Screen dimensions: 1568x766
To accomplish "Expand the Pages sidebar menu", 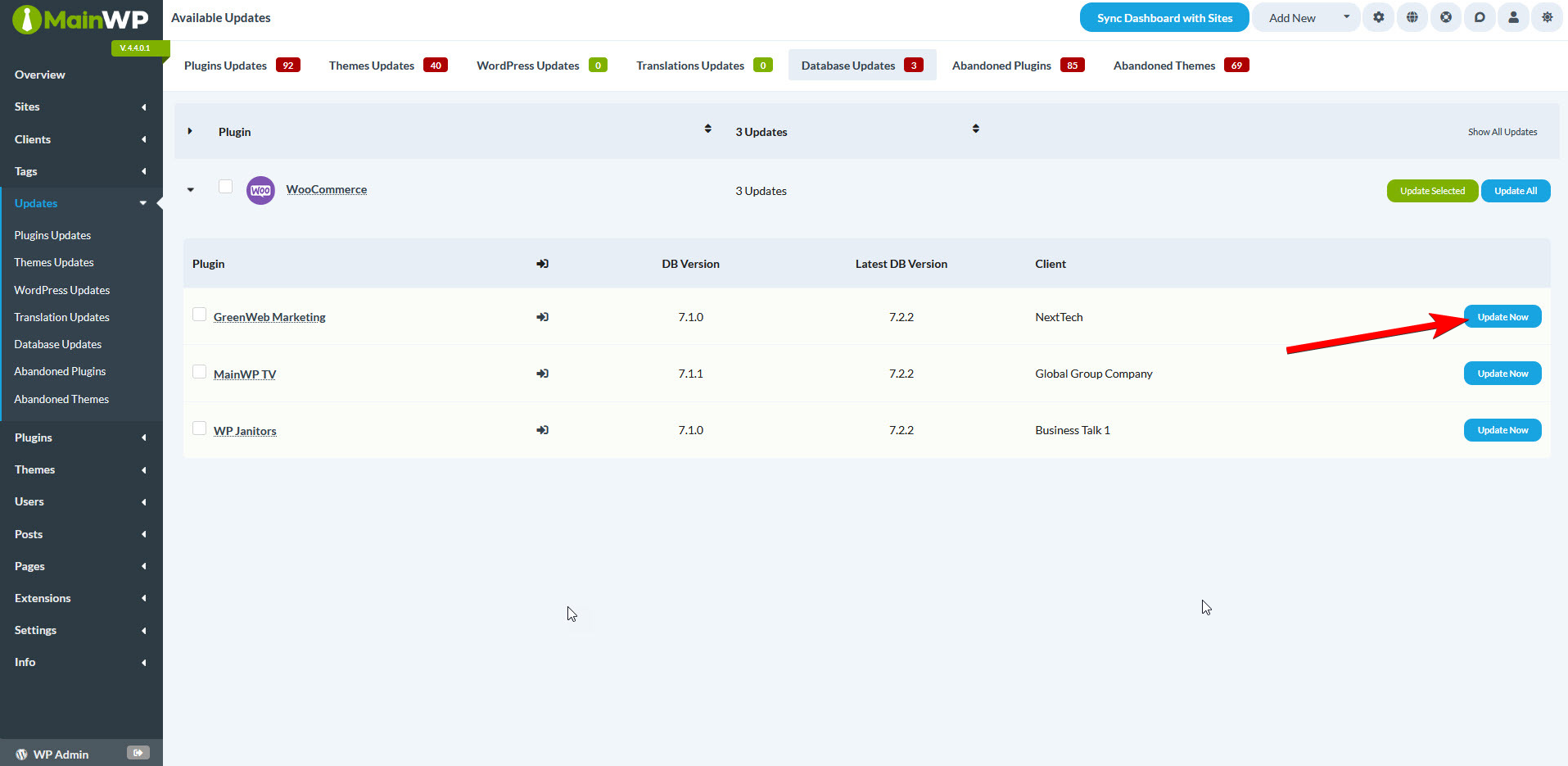I will point(144,566).
